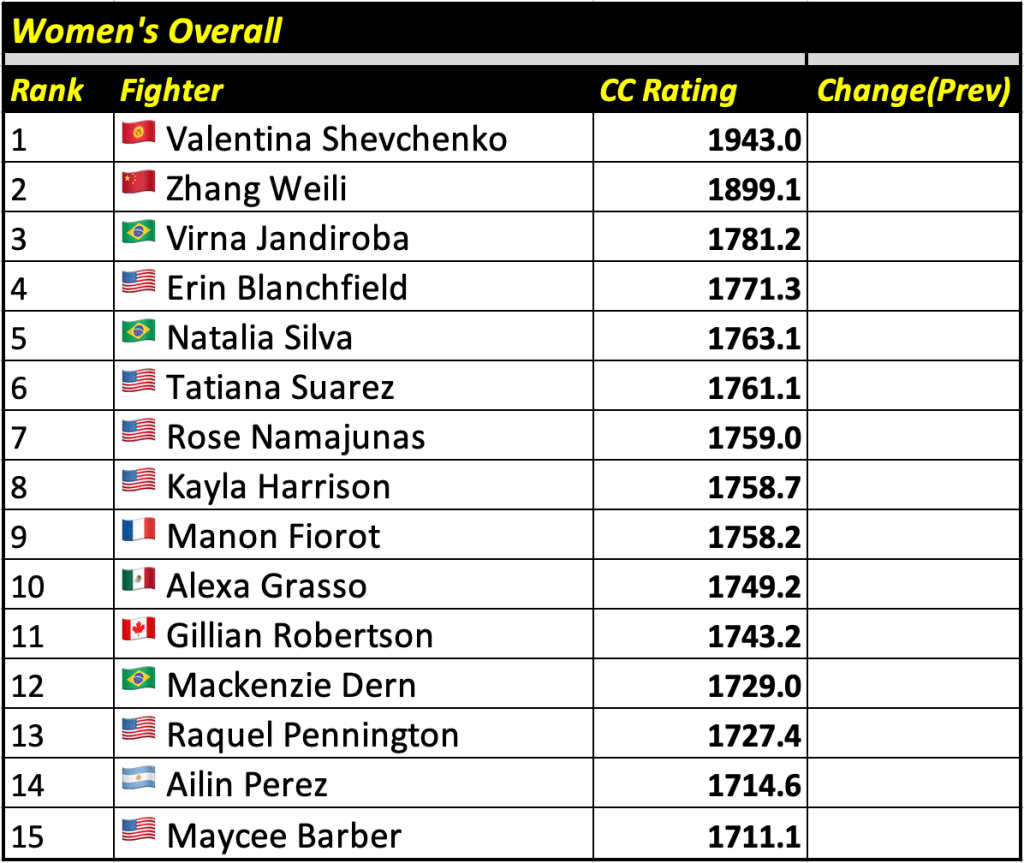The height and width of the screenshot is (863, 1024).
Task: Click the Women's Overall table title
Action: (147, 31)
